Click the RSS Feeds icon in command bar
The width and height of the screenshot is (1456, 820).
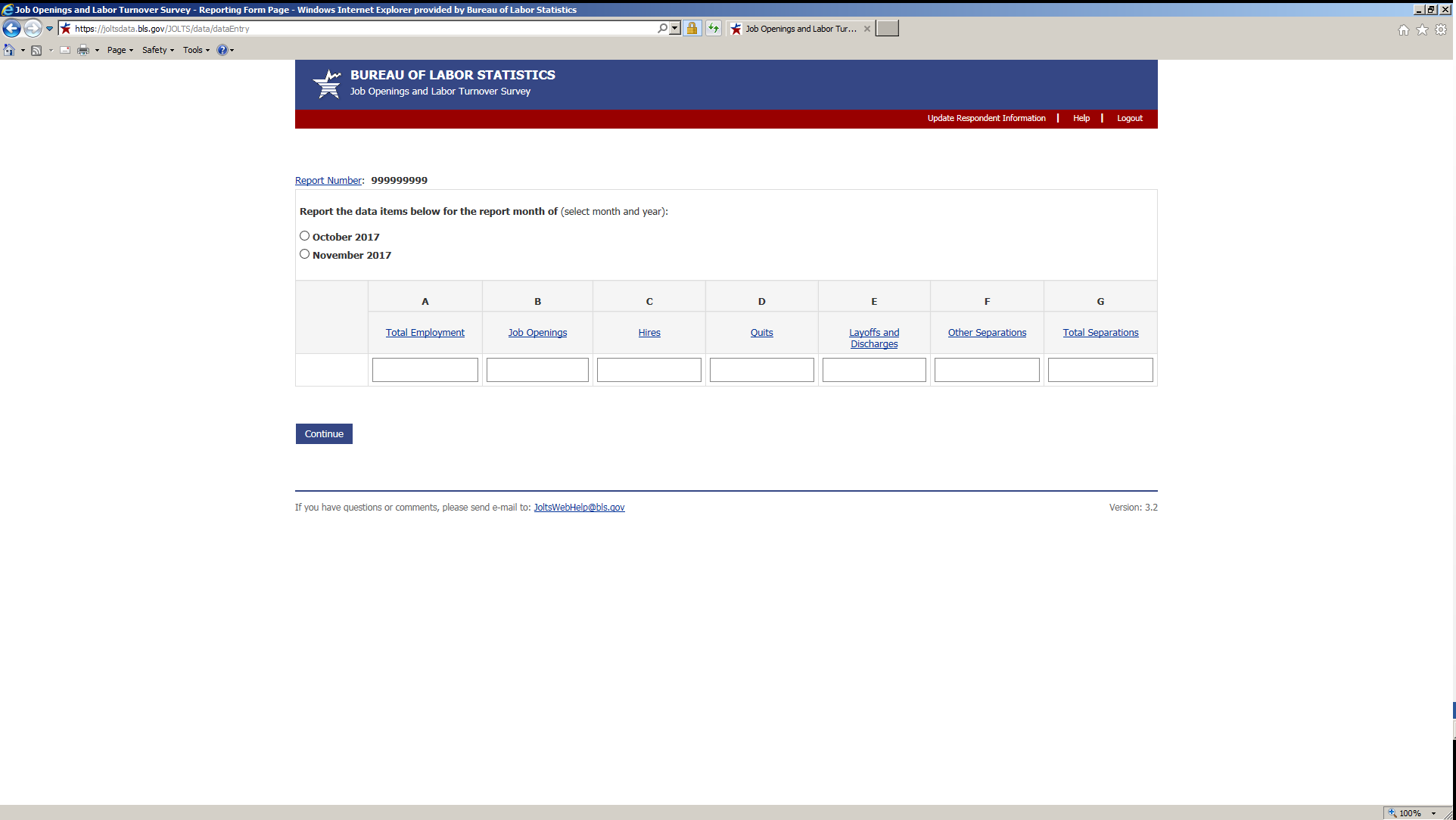pyautogui.click(x=36, y=50)
